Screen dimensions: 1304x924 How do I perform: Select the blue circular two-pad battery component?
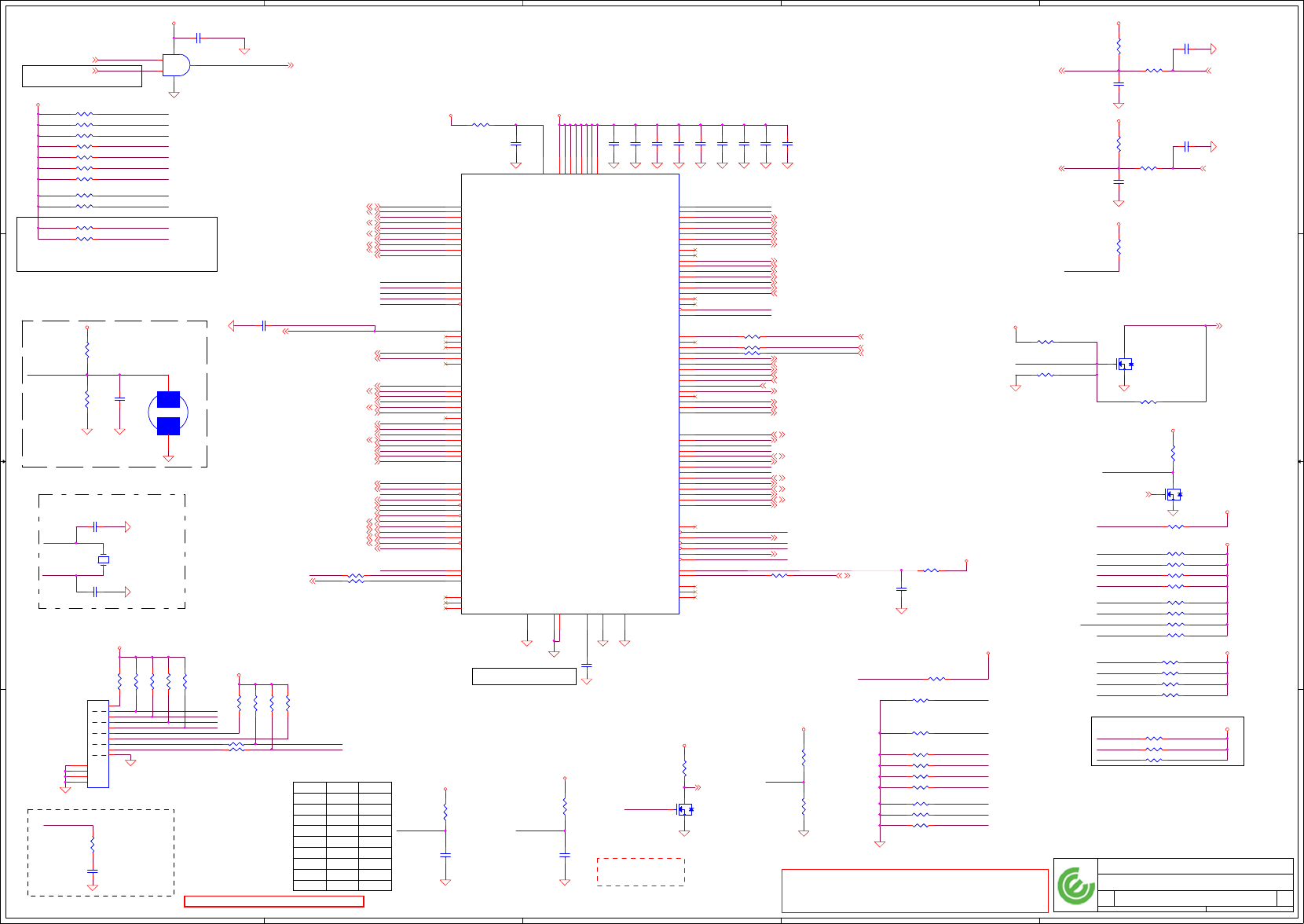click(x=168, y=412)
